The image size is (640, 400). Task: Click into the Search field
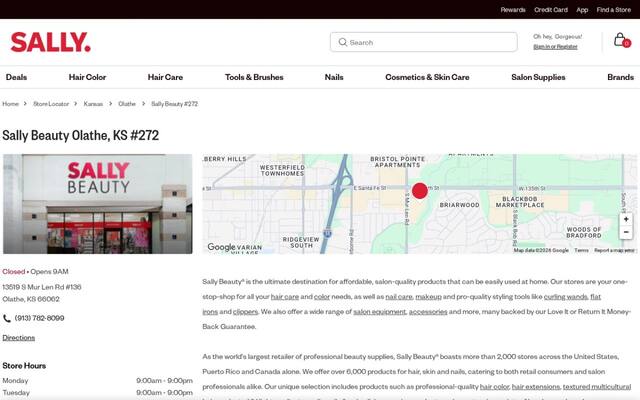pos(424,42)
